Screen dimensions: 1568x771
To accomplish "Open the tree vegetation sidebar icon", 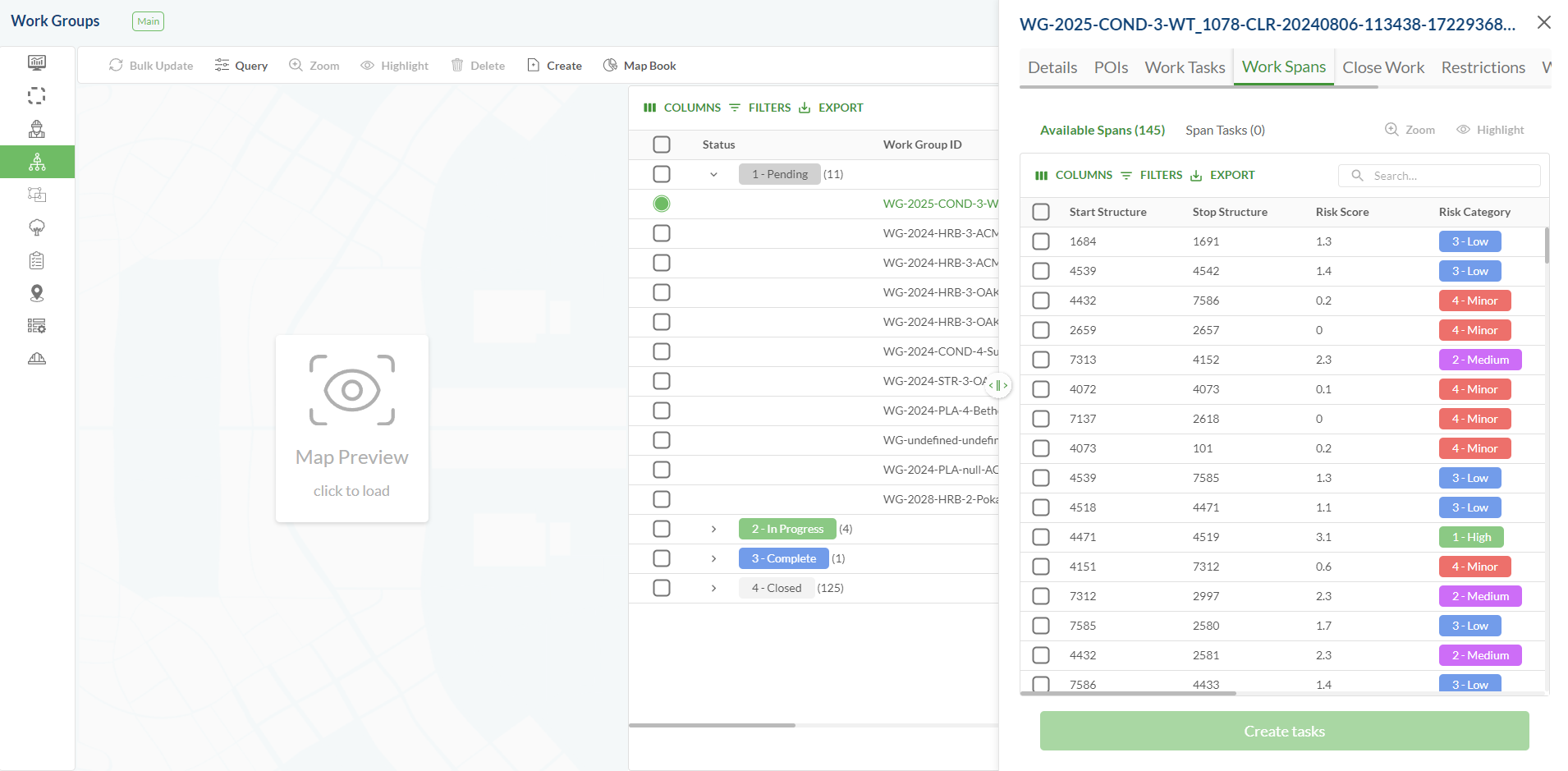I will pyautogui.click(x=37, y=227).
